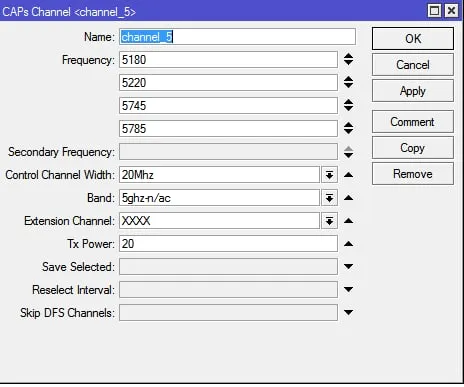
Task: Open the Control Channel Width dropdown
Action: (x=329, y=175)
